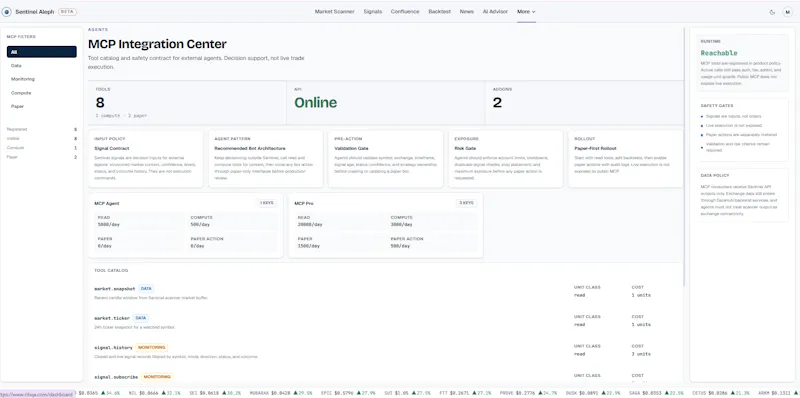Click the MONITORING tag on signal.history
The width and height of the screenshot is (800, 398).
pos(152,347)
